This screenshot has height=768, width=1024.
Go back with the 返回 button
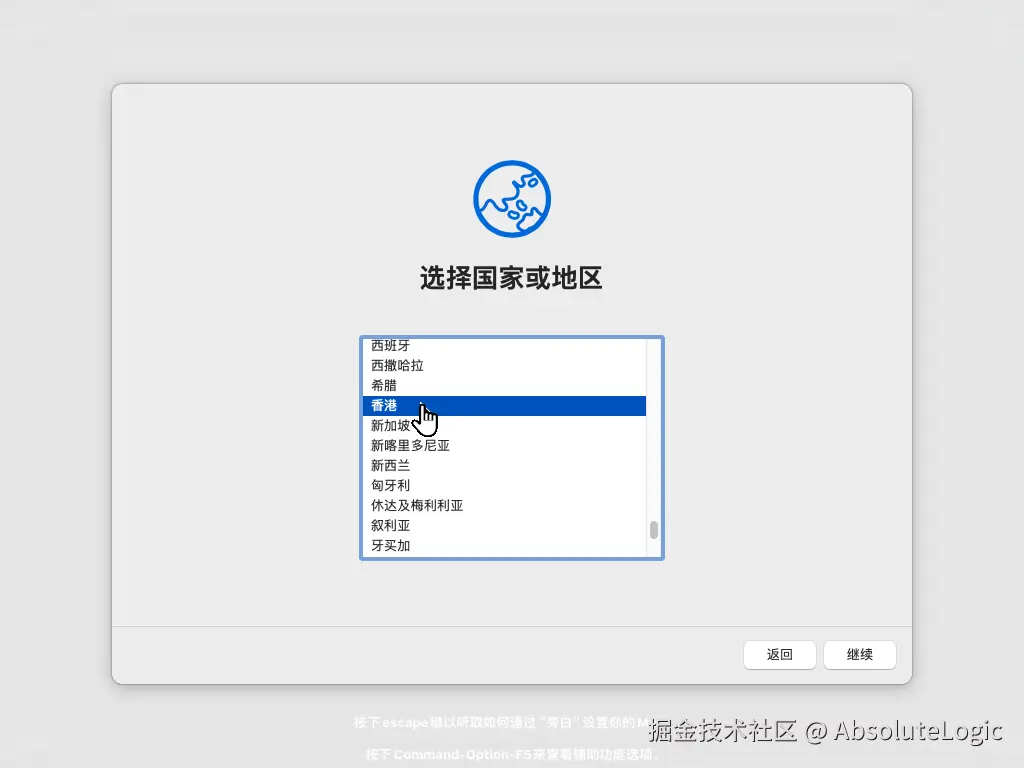(780, 654)
